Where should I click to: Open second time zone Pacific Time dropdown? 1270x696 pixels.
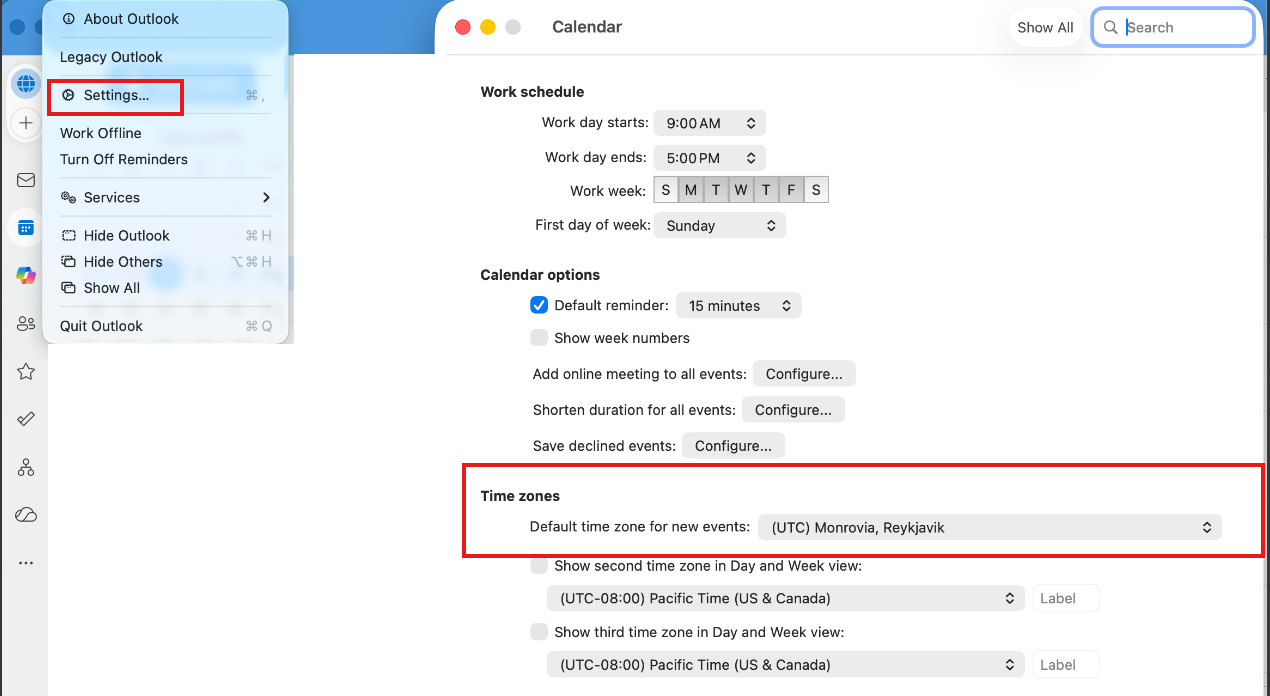click(786, 599)
